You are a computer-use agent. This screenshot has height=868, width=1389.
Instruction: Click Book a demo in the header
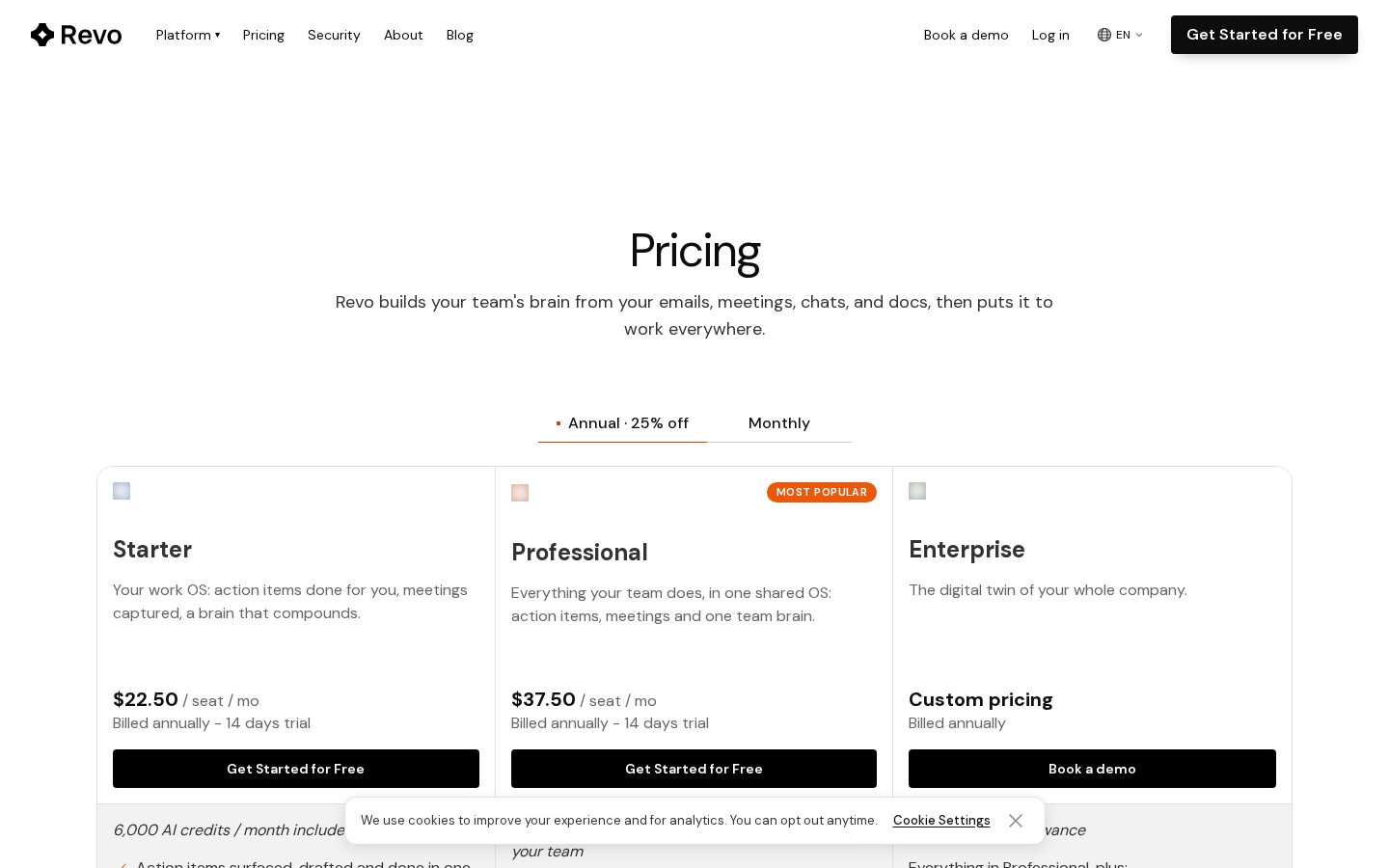(966, 35)
